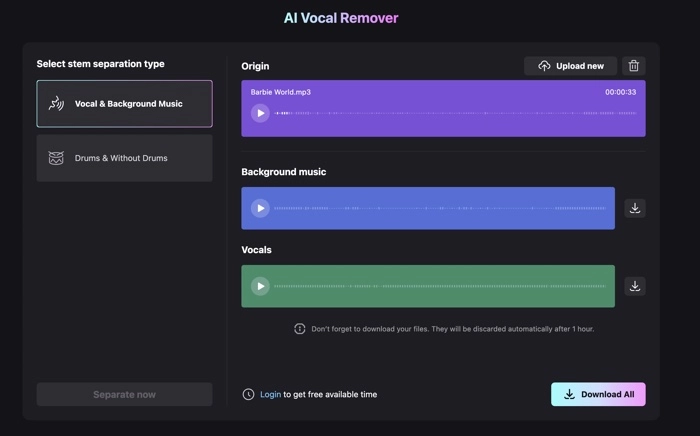Click the info icon before download reminder

click(300, 329)
